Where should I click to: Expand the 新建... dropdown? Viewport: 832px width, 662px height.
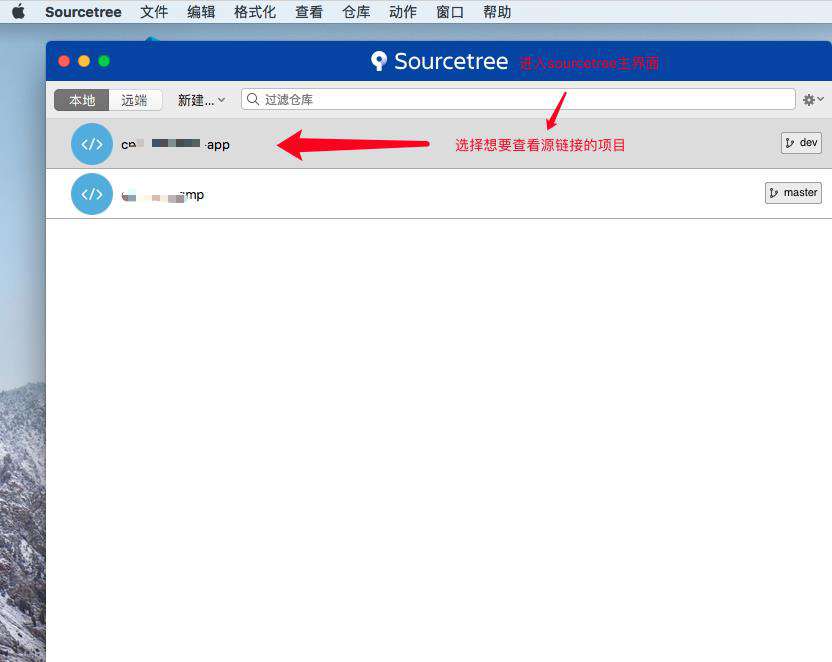click(x=201, y=100)
